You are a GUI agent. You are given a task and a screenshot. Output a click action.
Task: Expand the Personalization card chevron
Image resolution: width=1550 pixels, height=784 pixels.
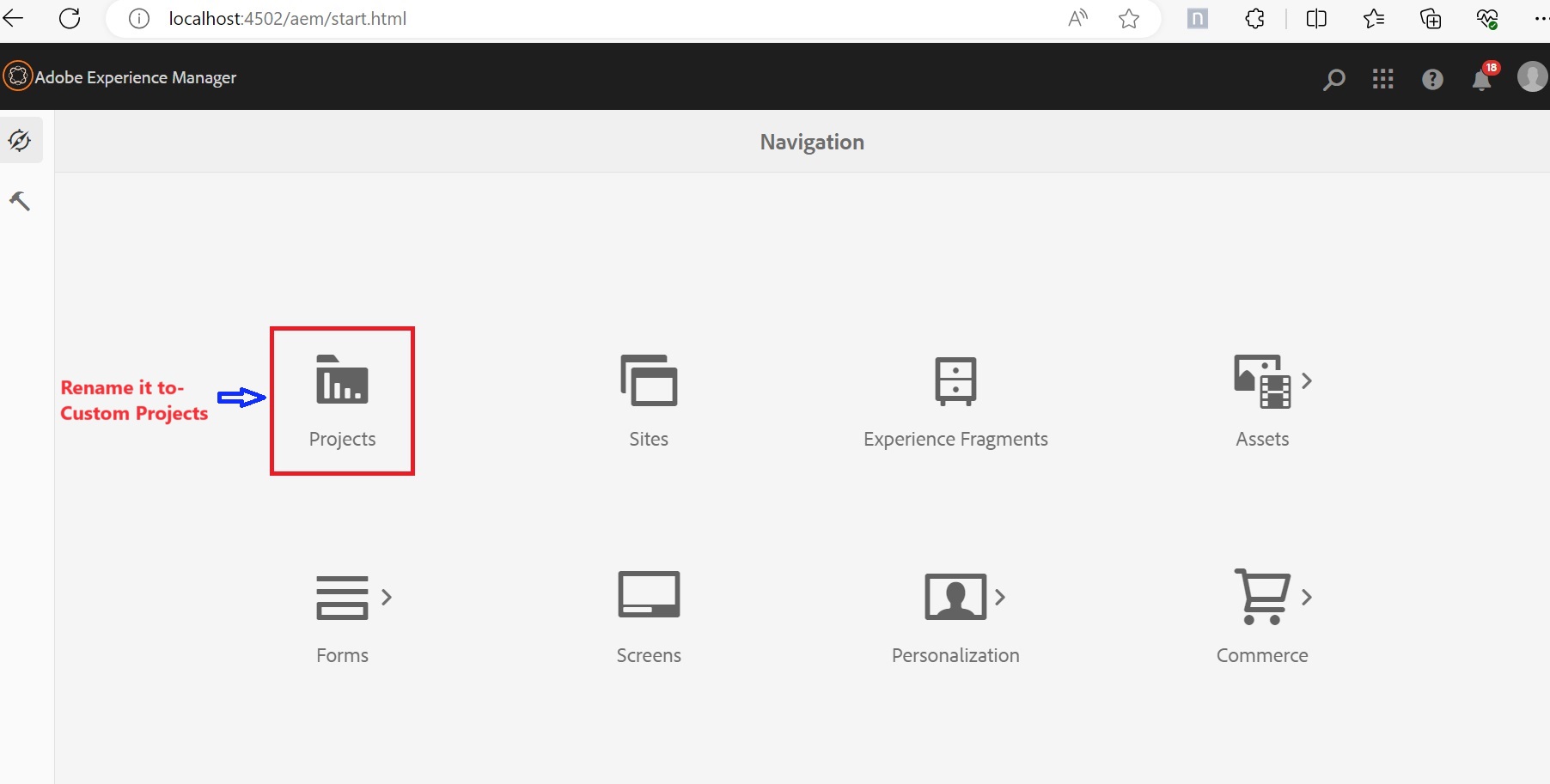point(1000,598)
